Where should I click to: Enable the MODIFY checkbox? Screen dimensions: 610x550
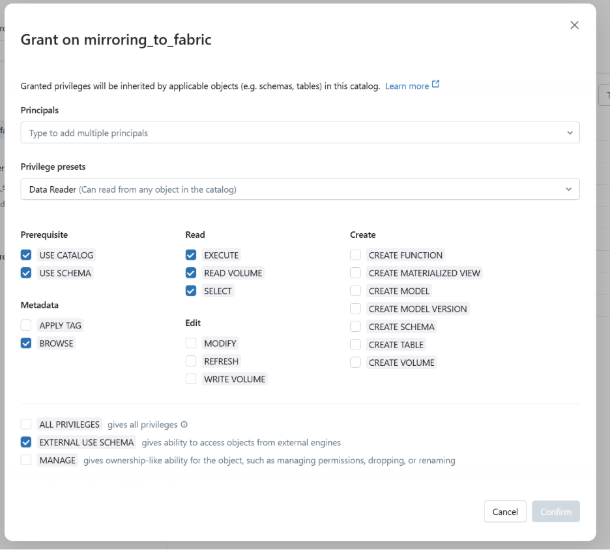click(191, 343)
